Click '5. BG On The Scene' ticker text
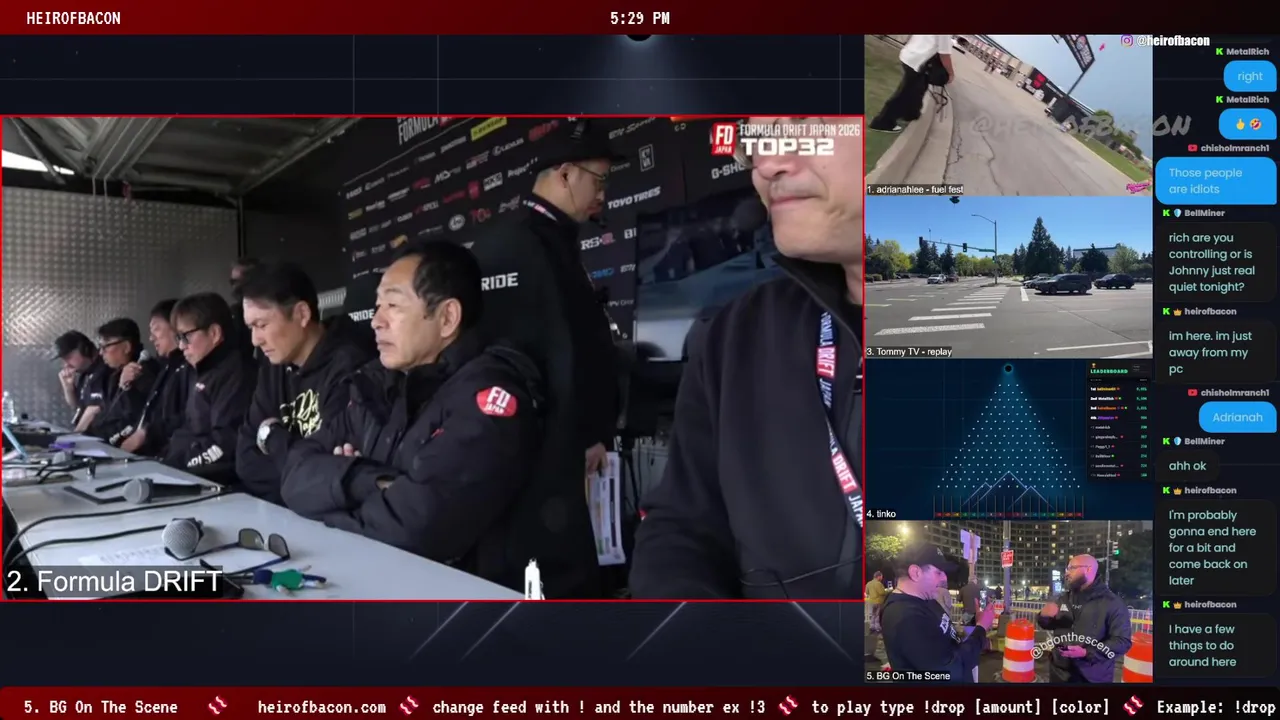This screenshot has width=1280, height=720. pos(101,707)
